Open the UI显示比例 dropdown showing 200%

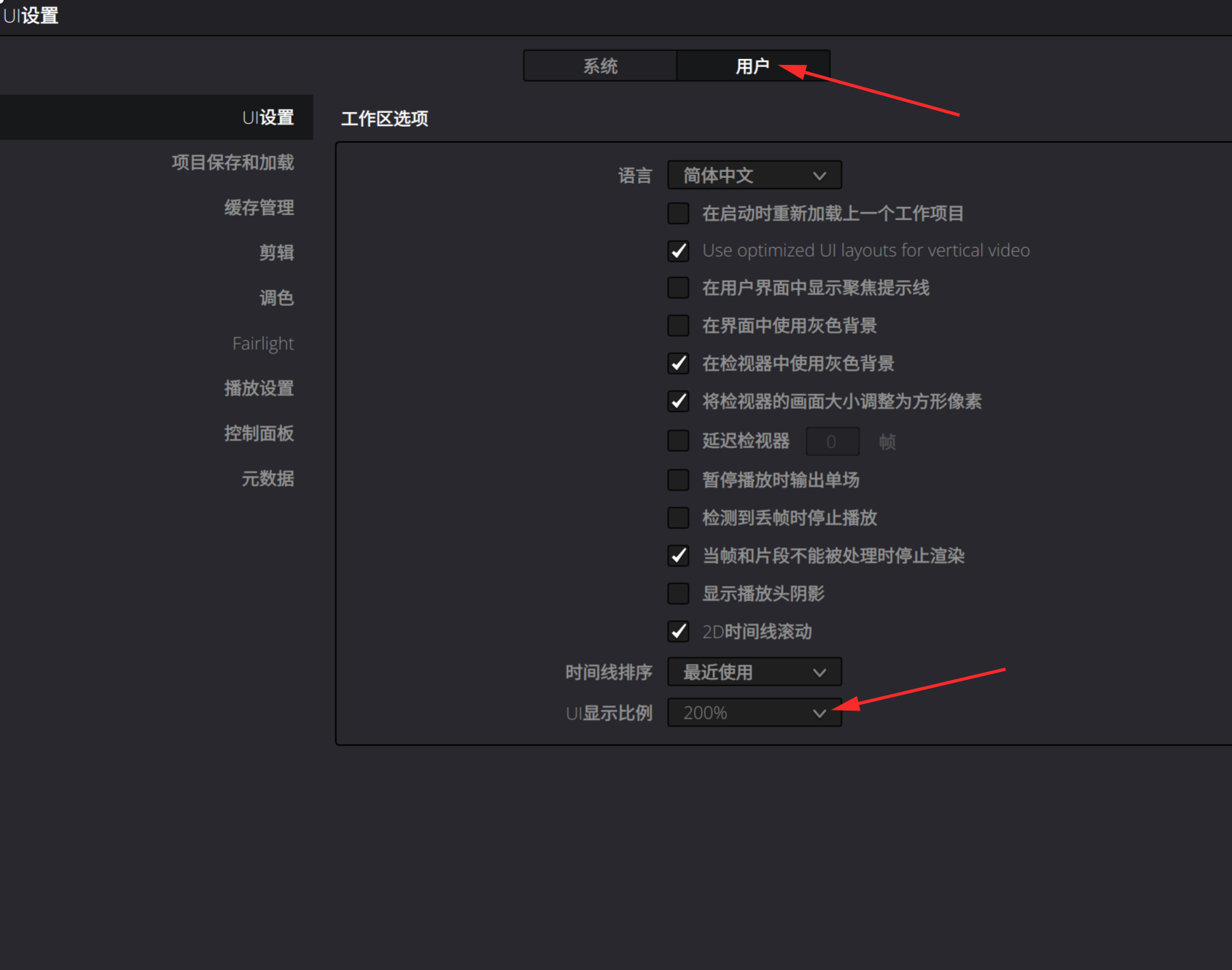[755, 713]
